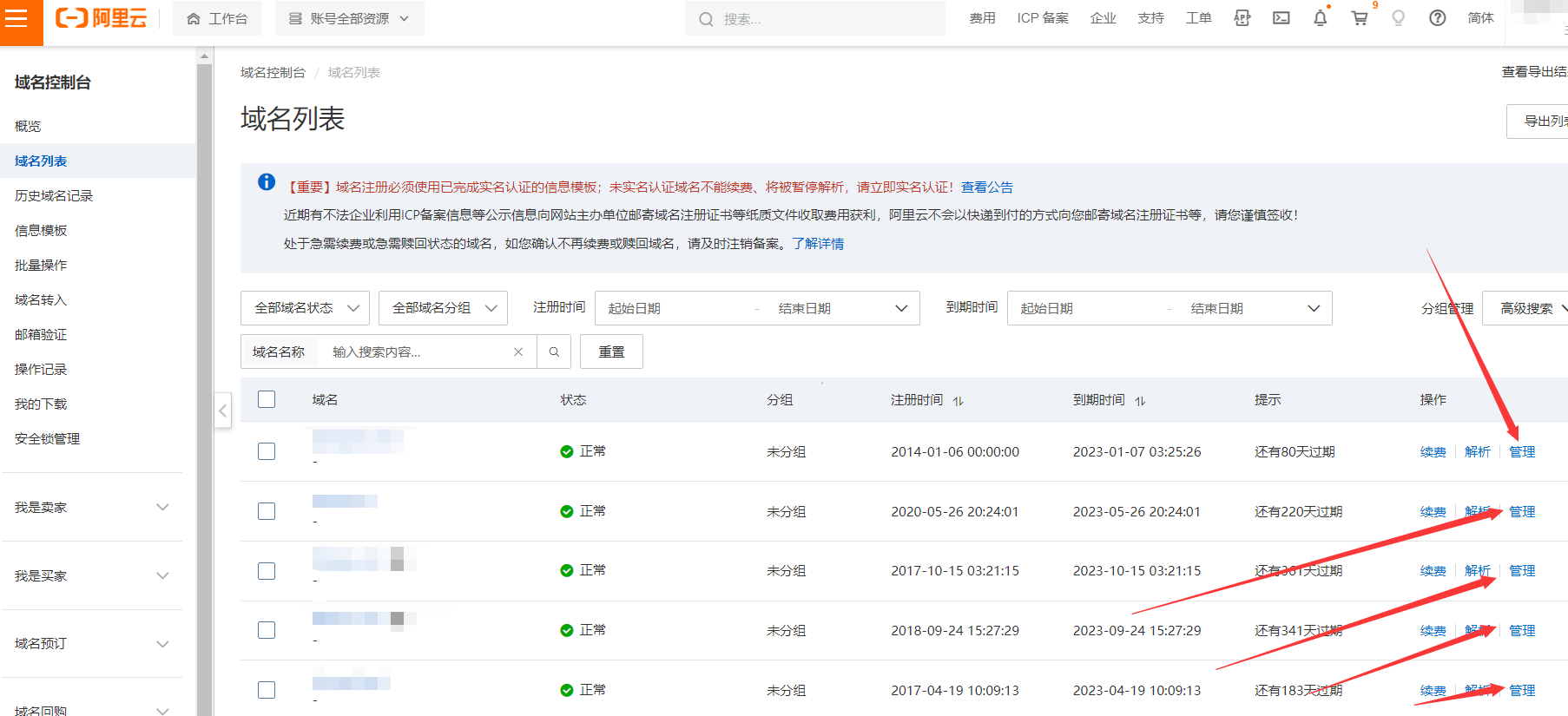Click the 域名控制台 breadcrumb
The image size is (1568, 716).
273,72
